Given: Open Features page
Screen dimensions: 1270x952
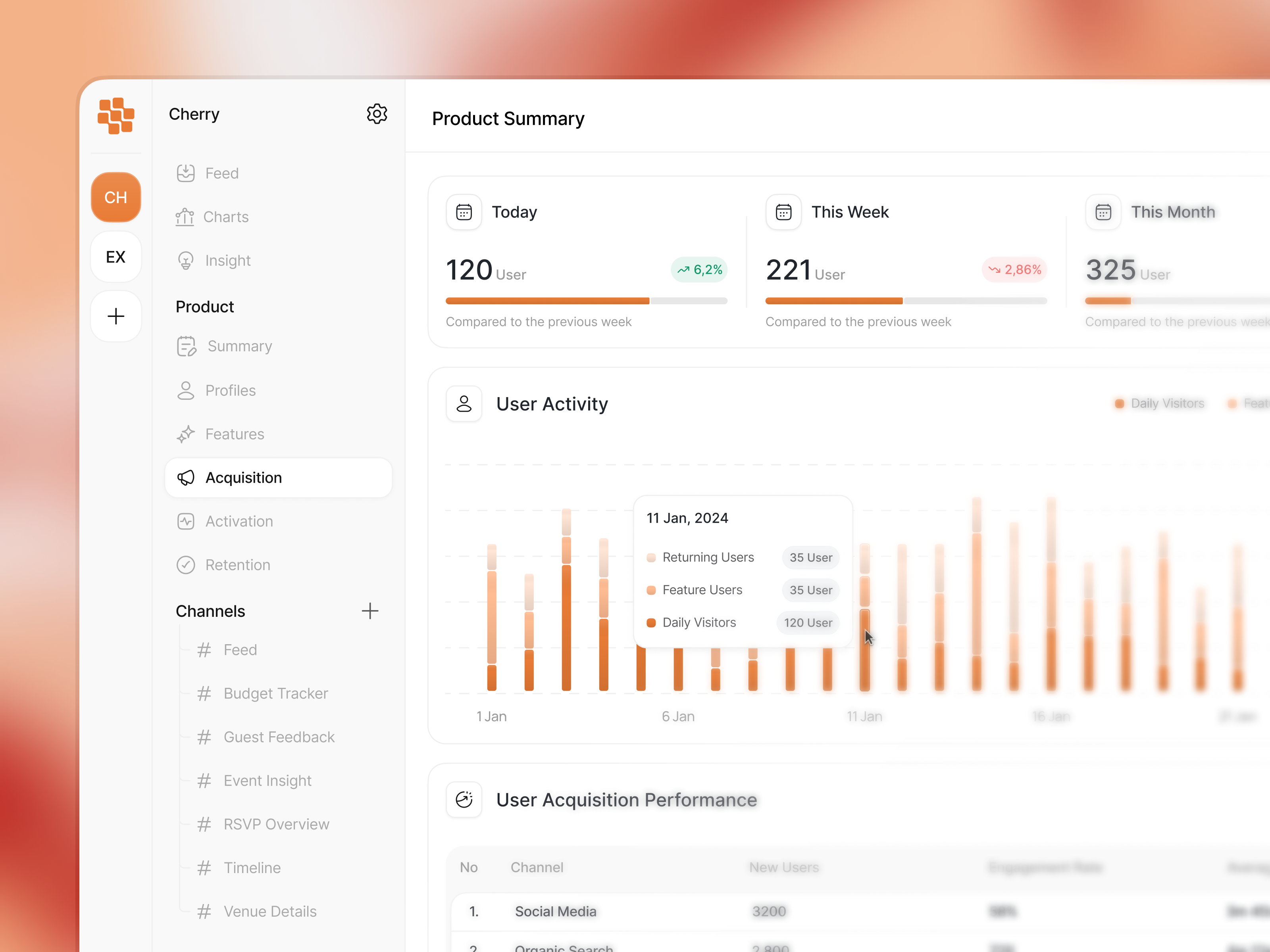Looking at the screenshot, I should (235, 434).
